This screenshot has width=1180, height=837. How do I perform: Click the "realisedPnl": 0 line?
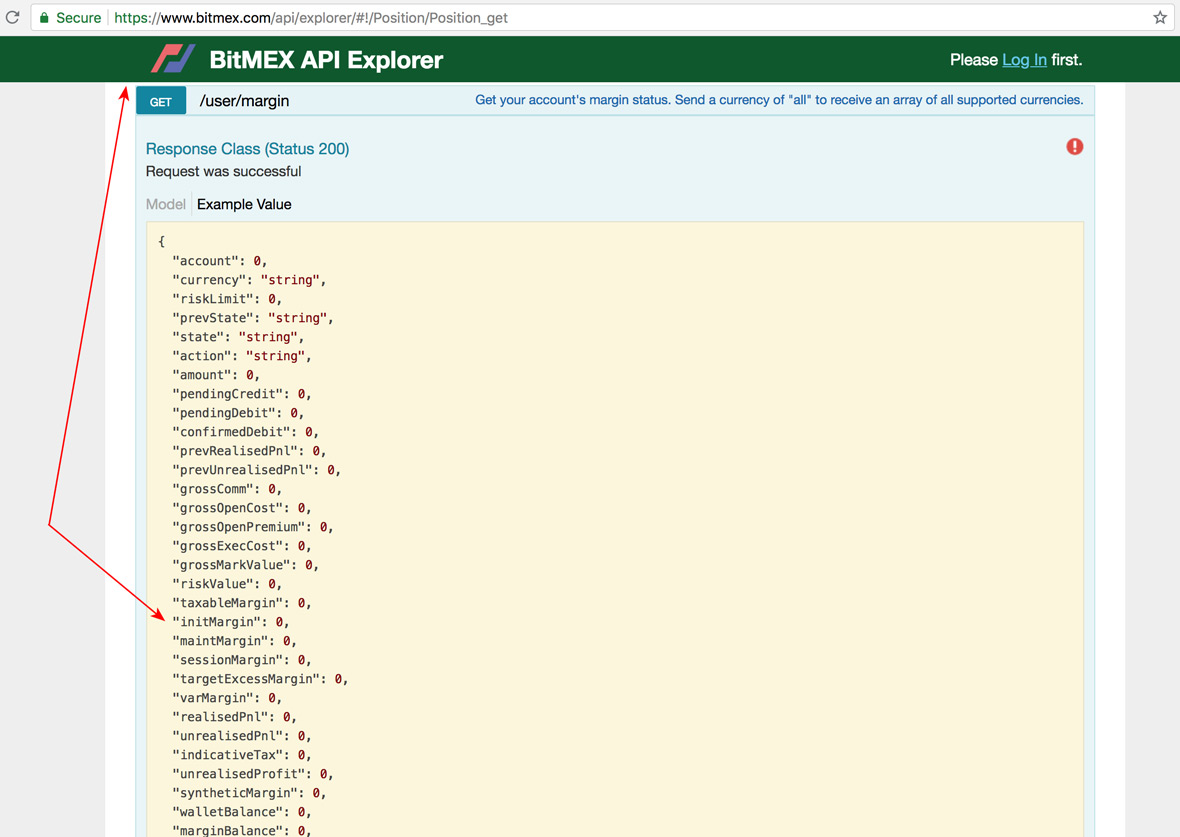coord(235,717)
